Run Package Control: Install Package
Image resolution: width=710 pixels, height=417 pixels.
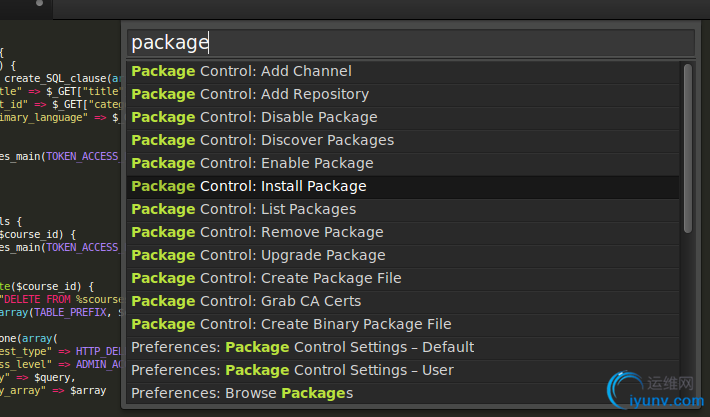[403, 187]
